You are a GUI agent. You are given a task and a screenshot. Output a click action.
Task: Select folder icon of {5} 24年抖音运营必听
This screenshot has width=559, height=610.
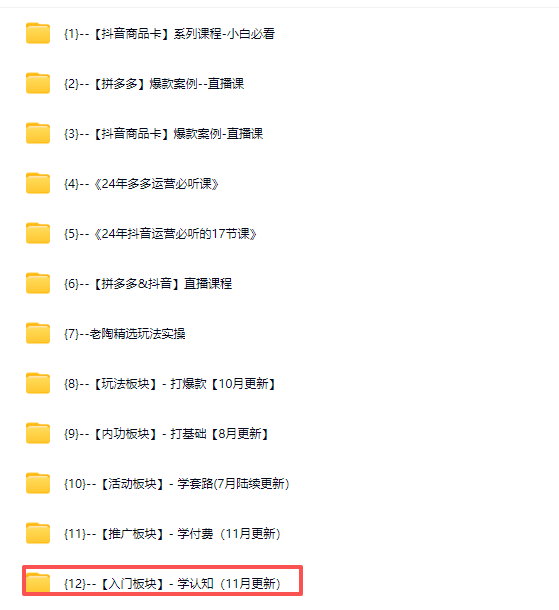coord(38,233)
